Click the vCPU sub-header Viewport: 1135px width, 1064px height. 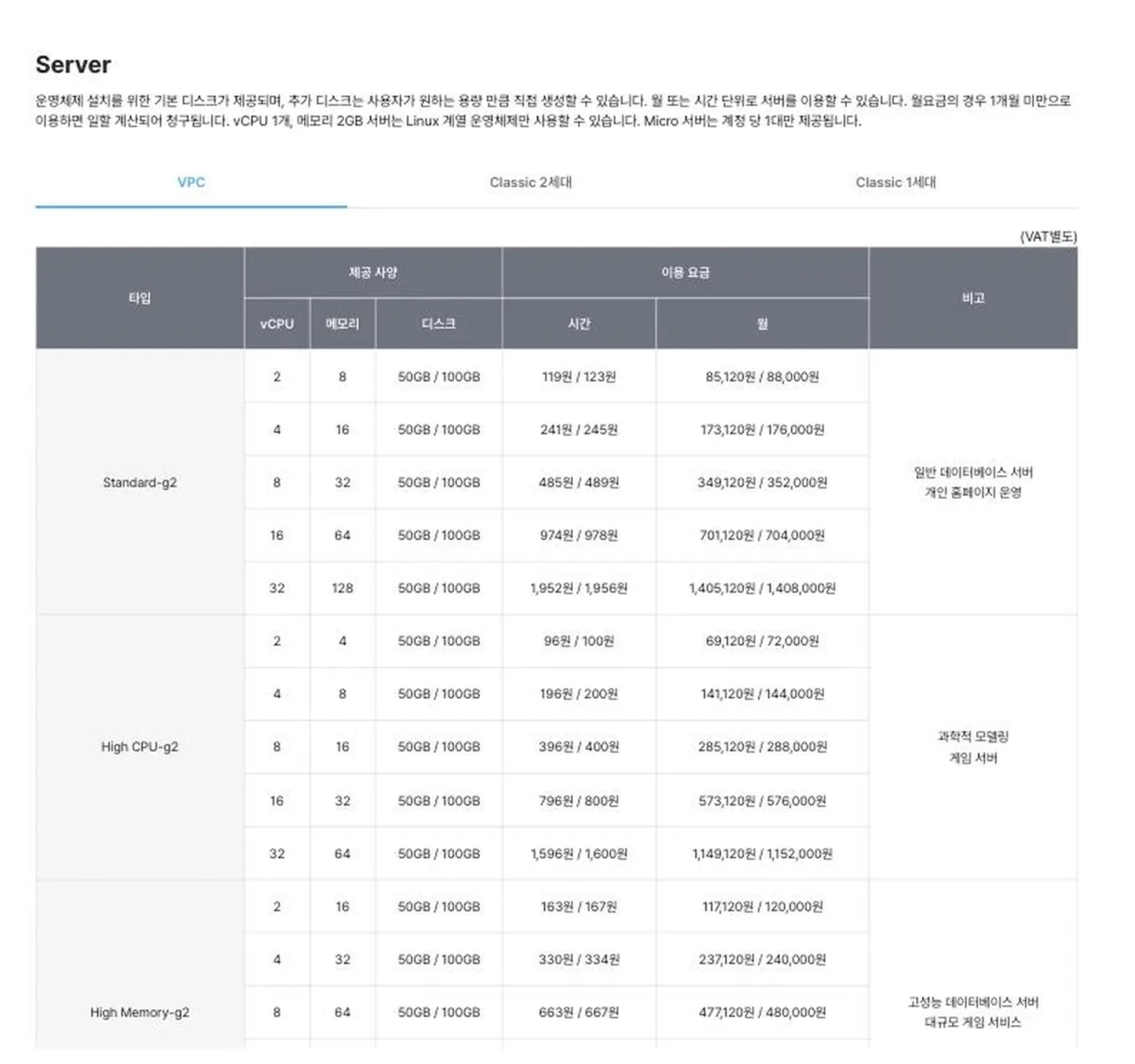(277, 324)
